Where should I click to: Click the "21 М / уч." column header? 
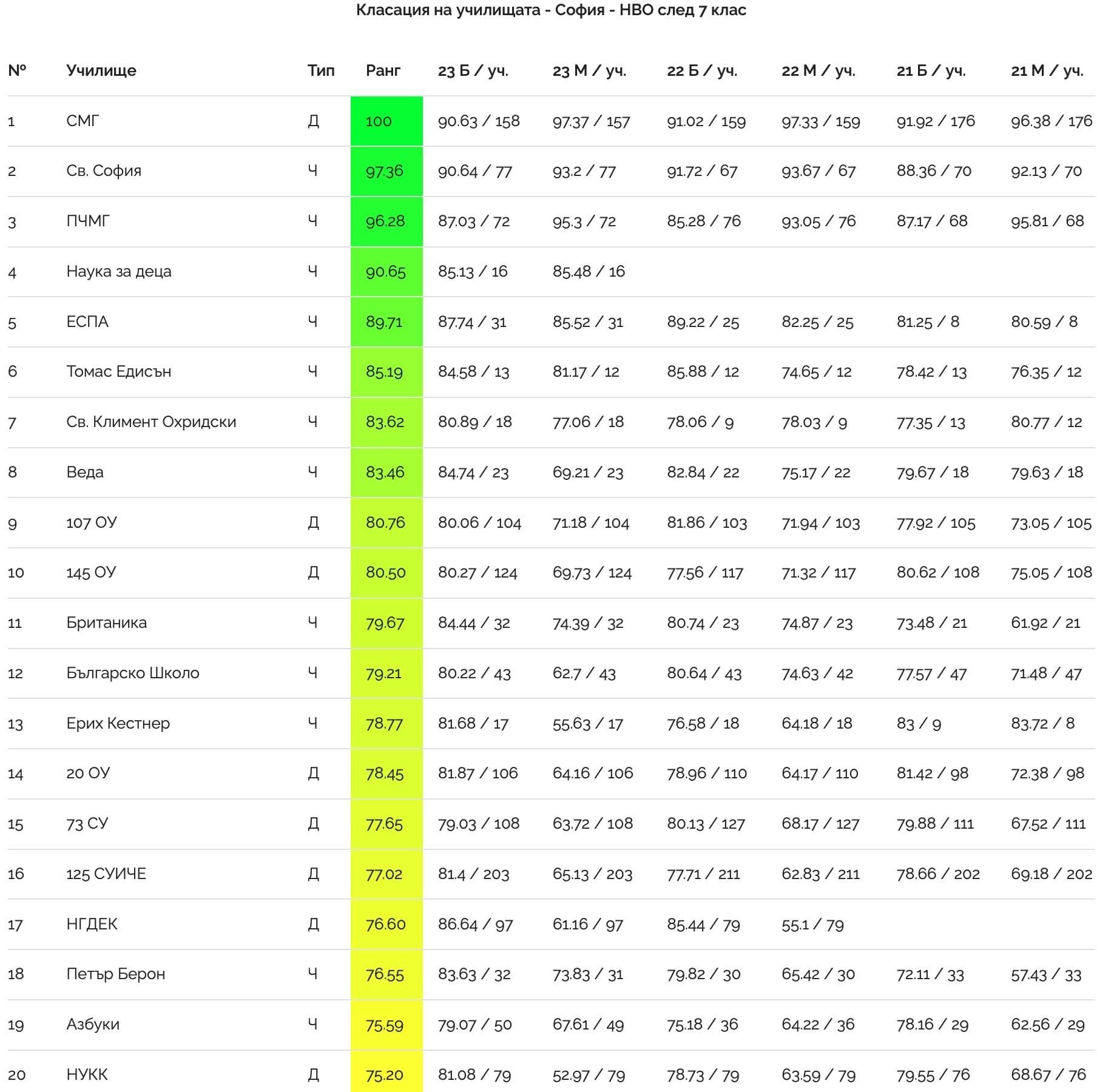coord(1047,71)
